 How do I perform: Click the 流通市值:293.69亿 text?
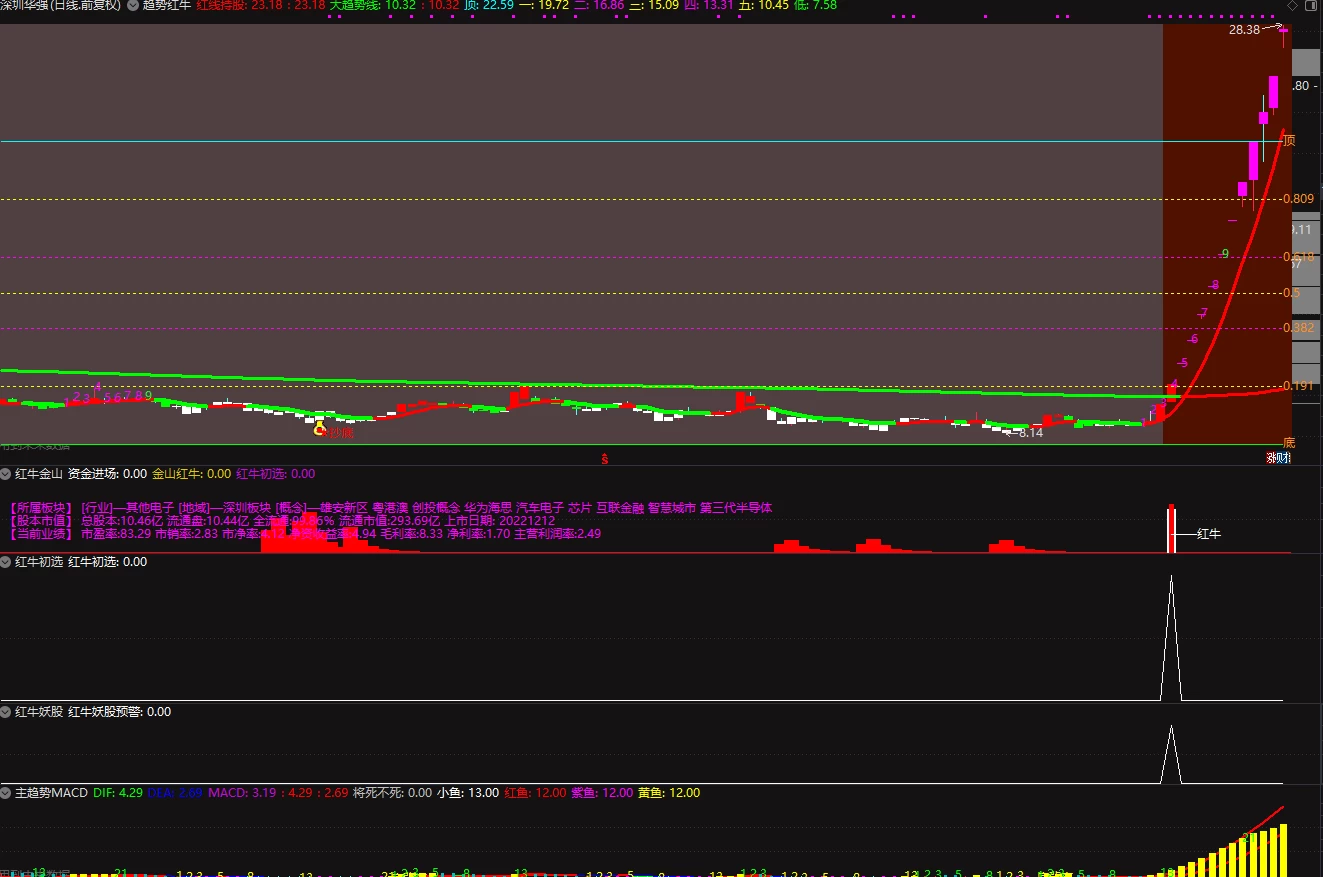tap(389, 521)
